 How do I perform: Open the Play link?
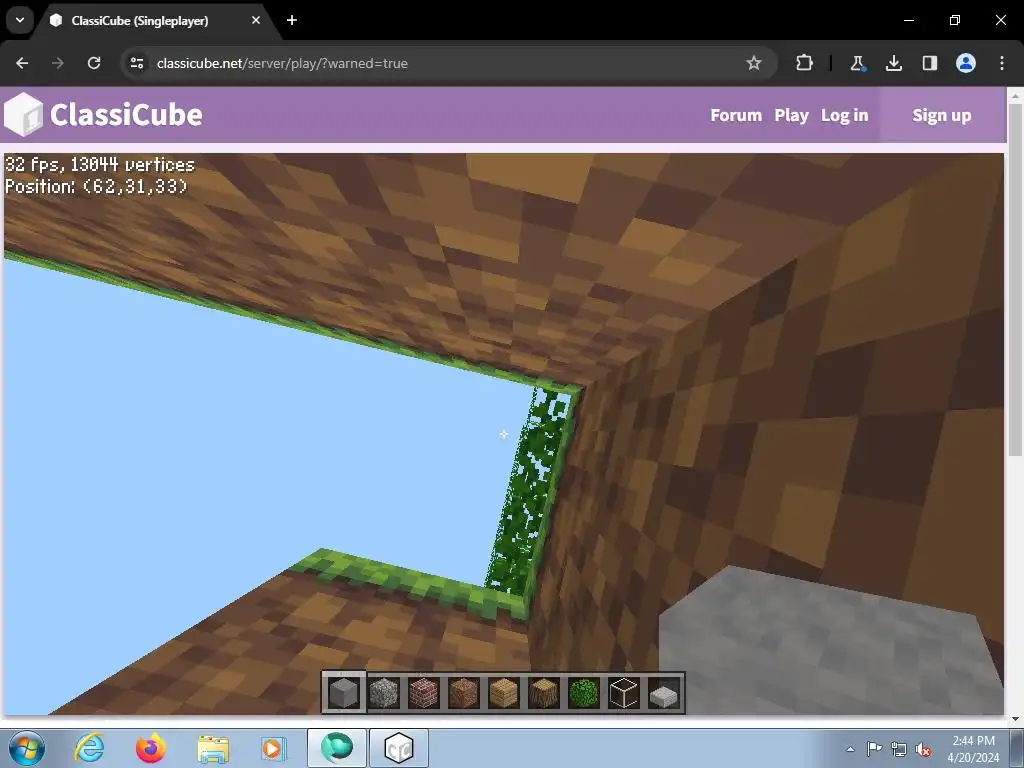[792, 115]
